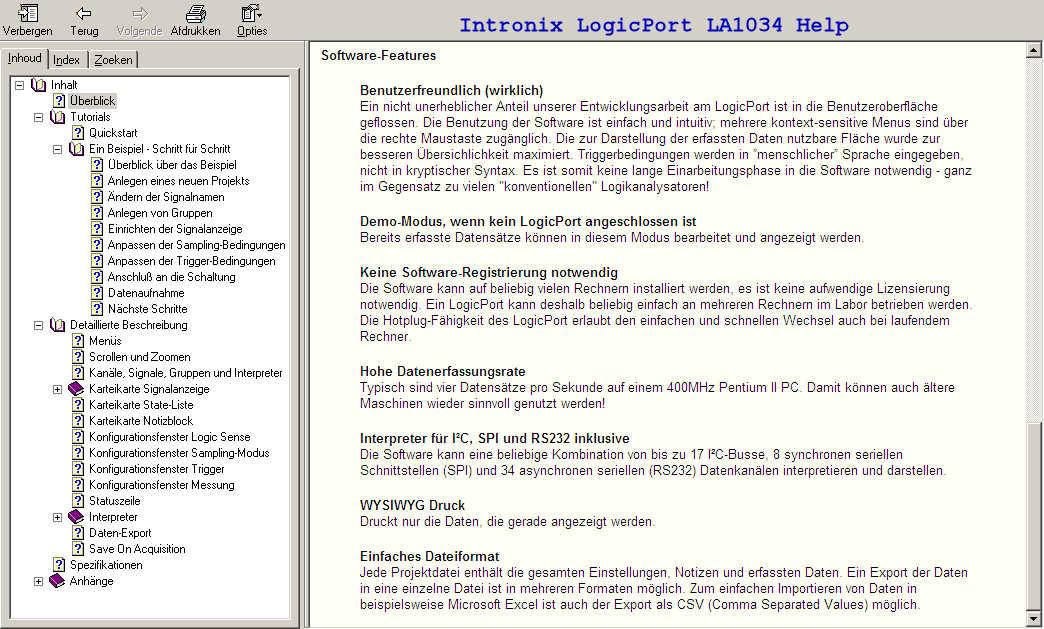Switch to the Index tab
This screenshot has width=1044, height=629.
coord(67,60)
